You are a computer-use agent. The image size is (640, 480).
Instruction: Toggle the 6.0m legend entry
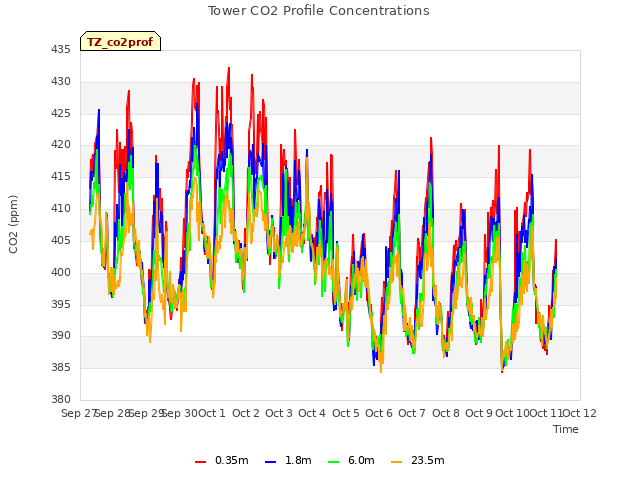click(x=351, y=460)
